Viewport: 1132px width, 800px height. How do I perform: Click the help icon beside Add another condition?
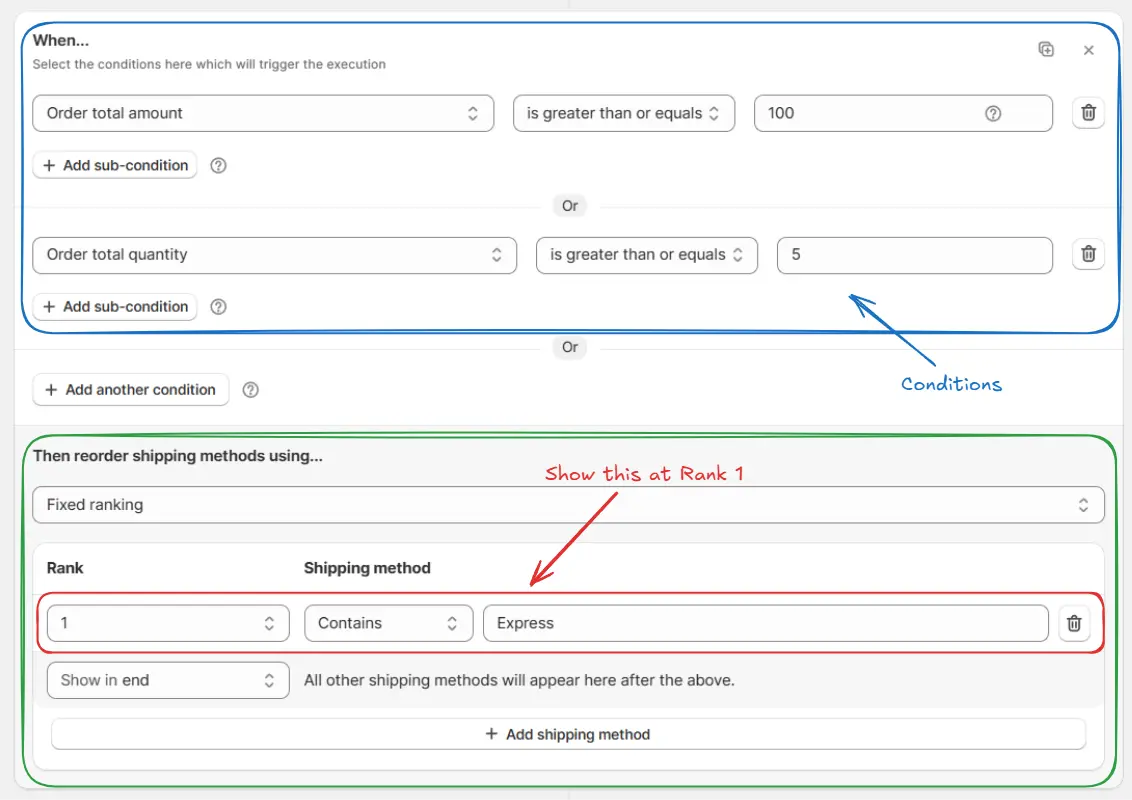pos(250,390)
